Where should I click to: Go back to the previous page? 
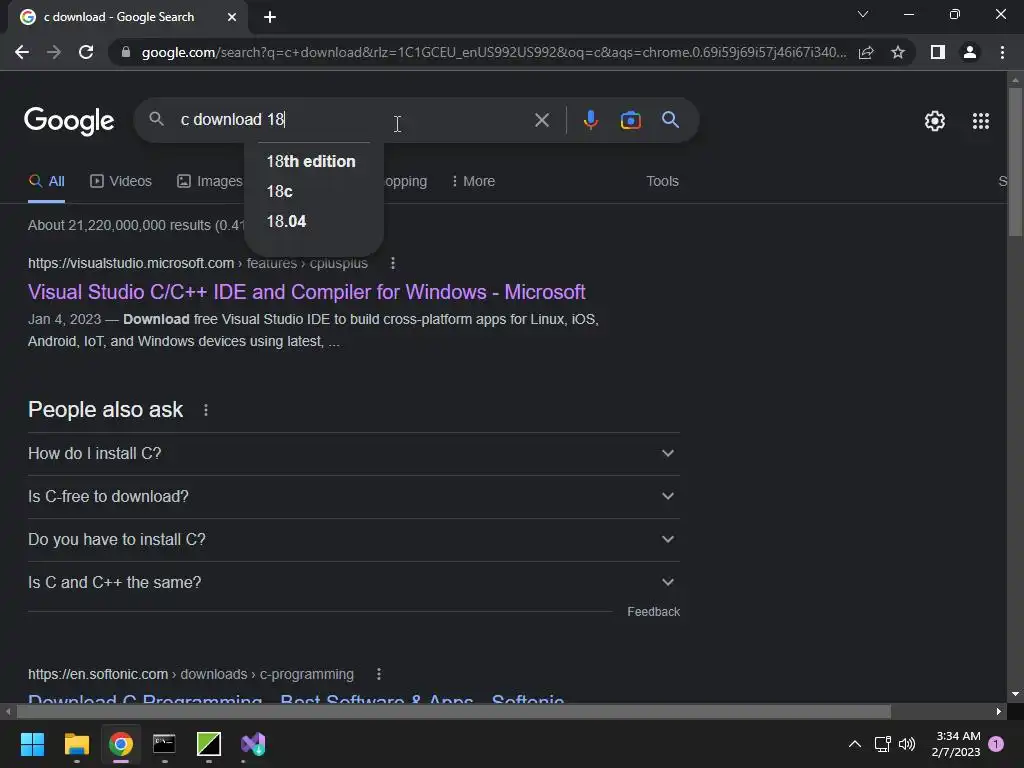(22, 52)
